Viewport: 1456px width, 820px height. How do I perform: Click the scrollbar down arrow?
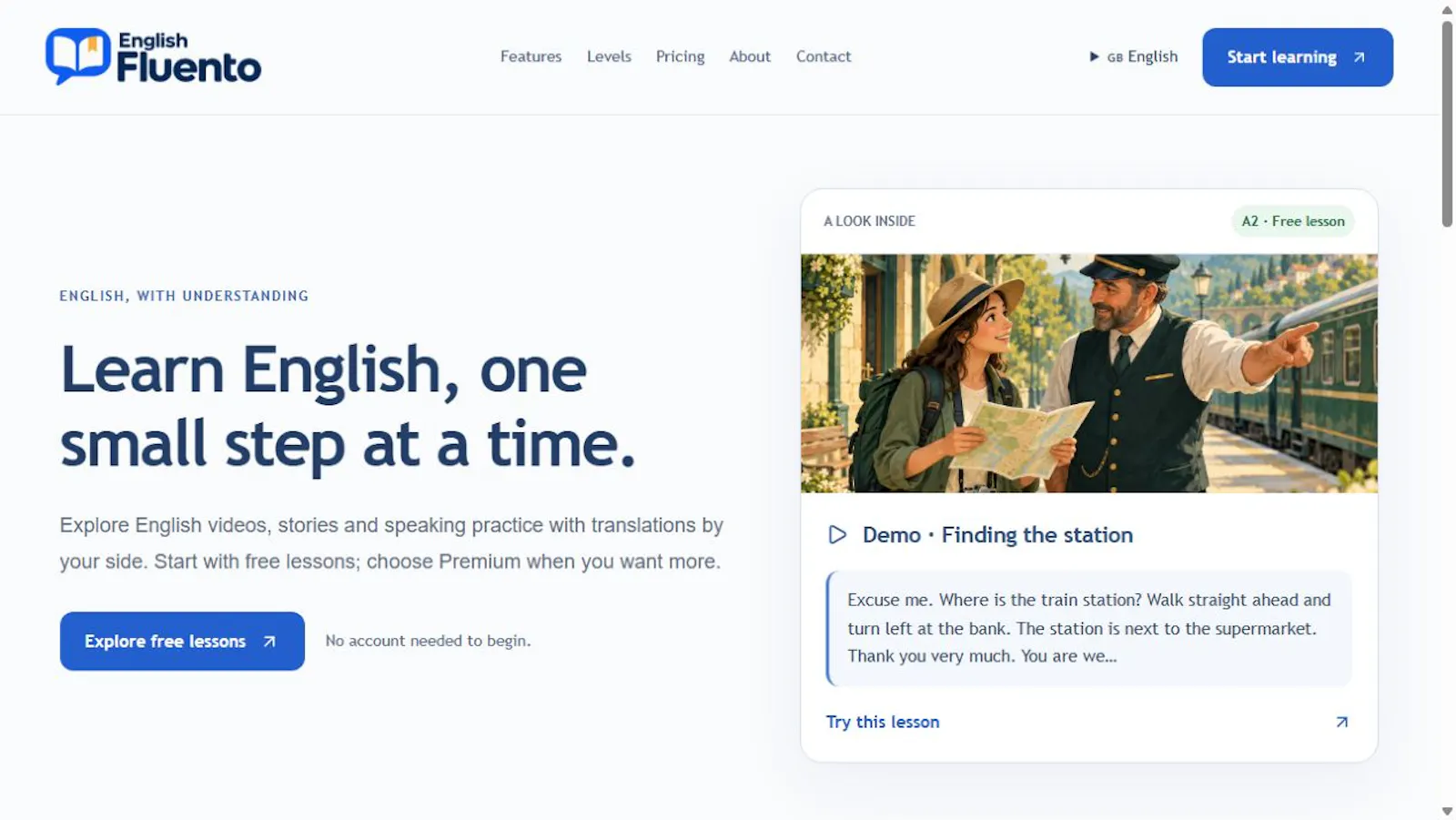pyautogui.click(x=1447, y=811)
